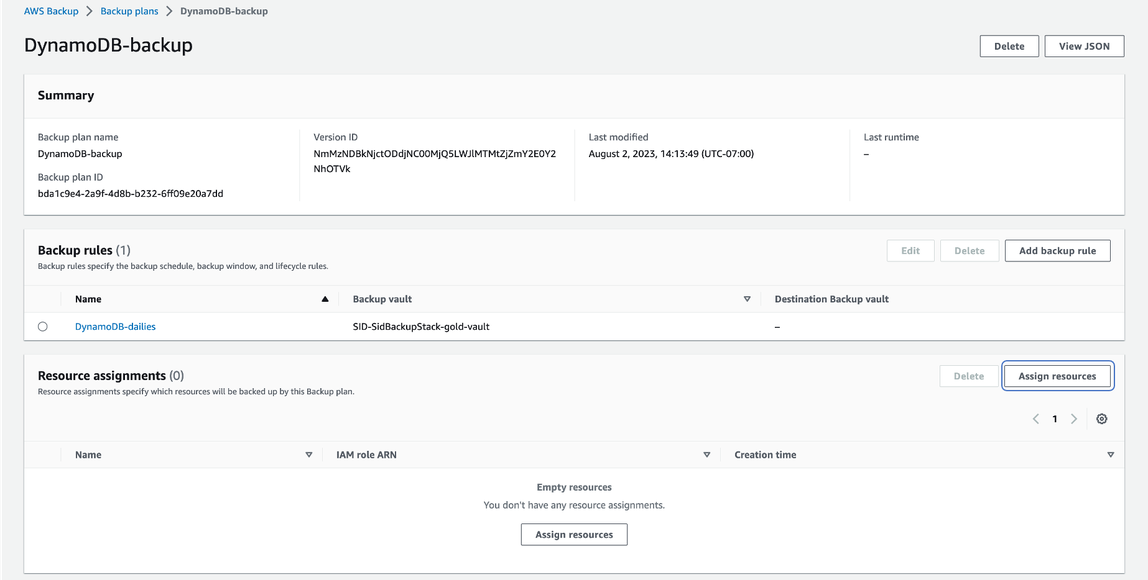
Task: Select page 1 in pagination
Action: click(x=1055, y=419)
